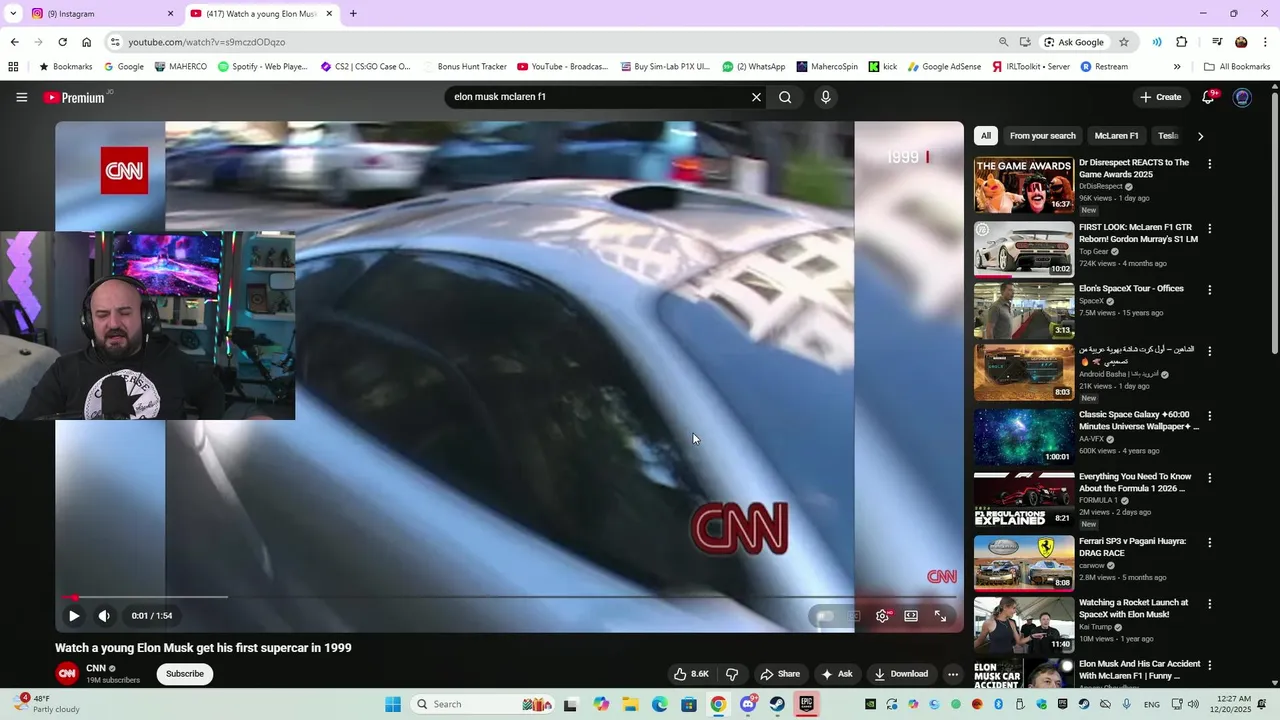Enter full screen video mode
Viewport: 1280px width, 720px height.
click(x=940, y=616)
